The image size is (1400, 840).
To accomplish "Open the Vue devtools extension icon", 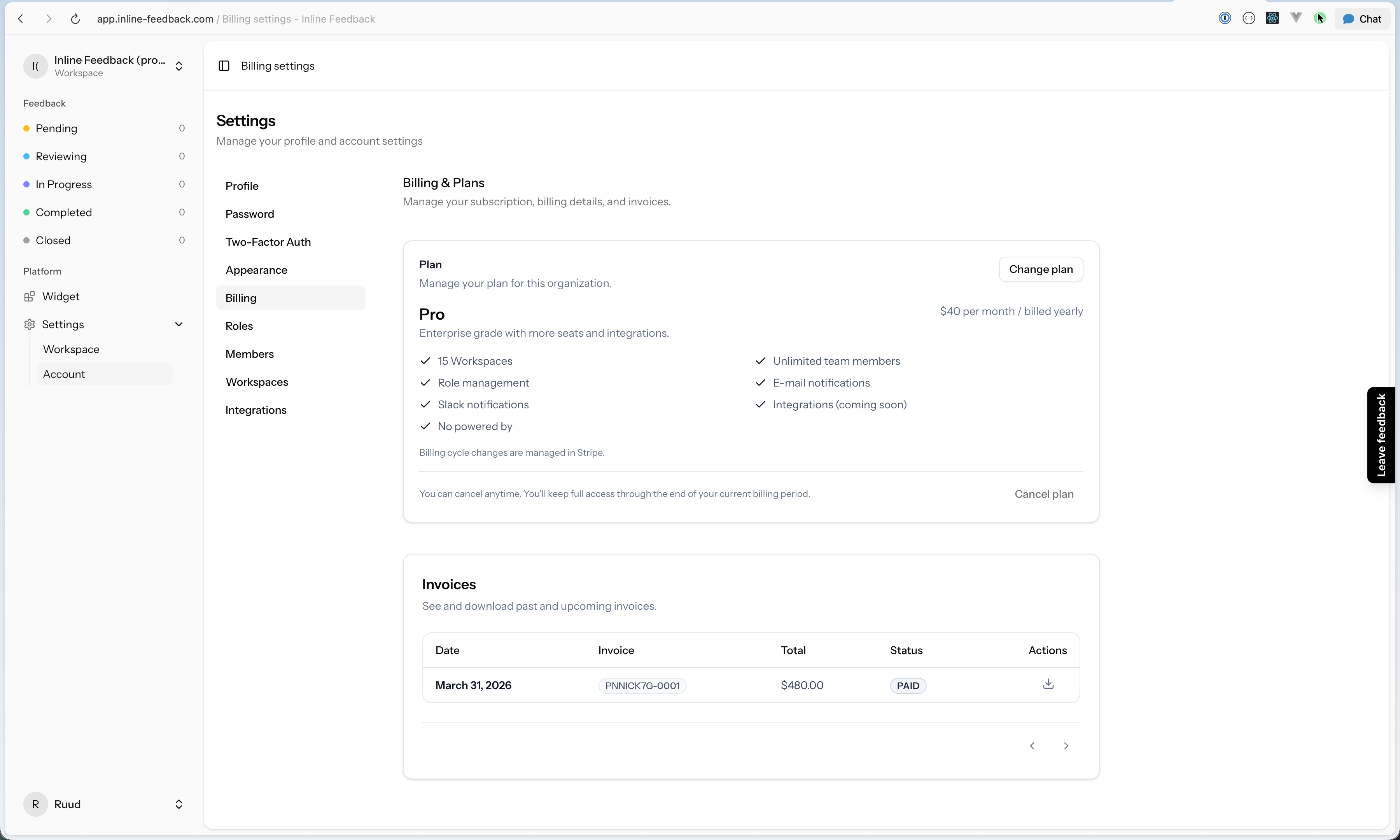I will click(1296, 19).
